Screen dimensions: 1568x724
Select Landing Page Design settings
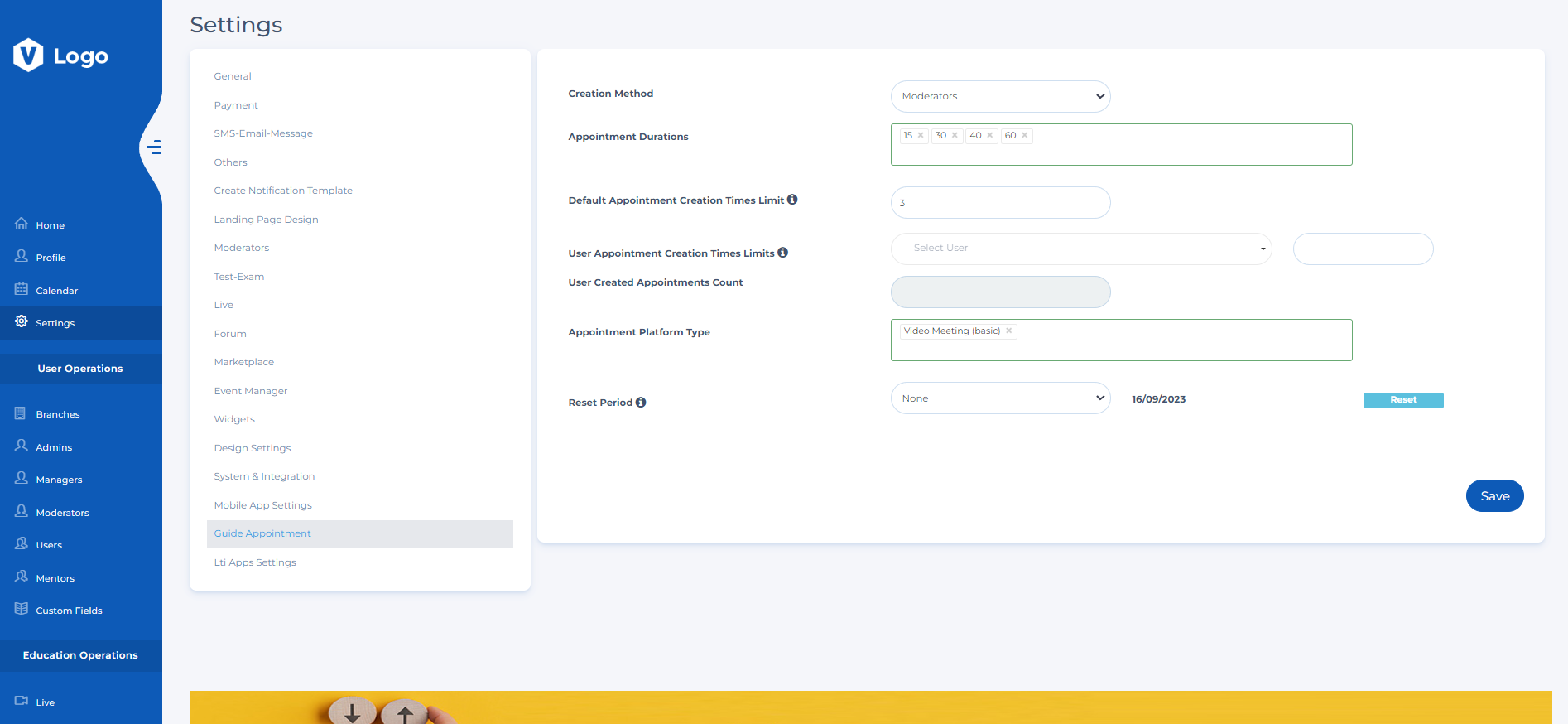coord(266,220)
